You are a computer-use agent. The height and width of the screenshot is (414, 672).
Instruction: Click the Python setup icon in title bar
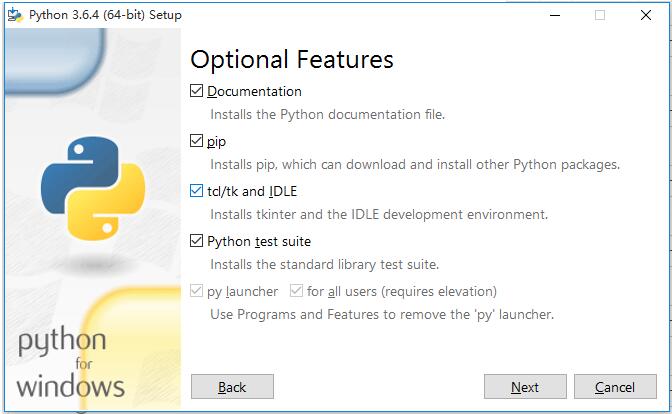[14, 15]
